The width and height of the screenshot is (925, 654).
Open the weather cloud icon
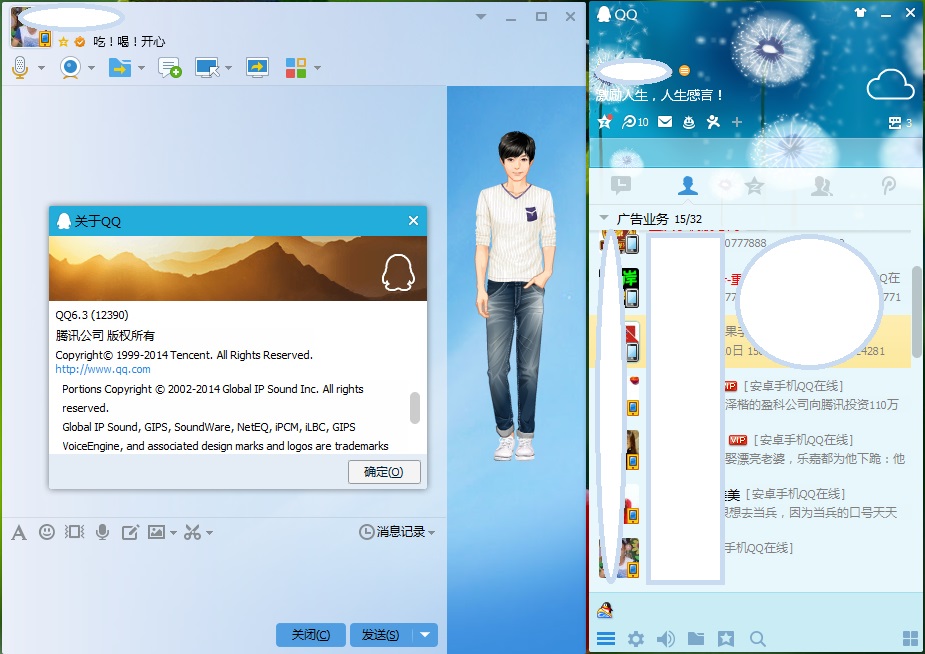(890, 86)
